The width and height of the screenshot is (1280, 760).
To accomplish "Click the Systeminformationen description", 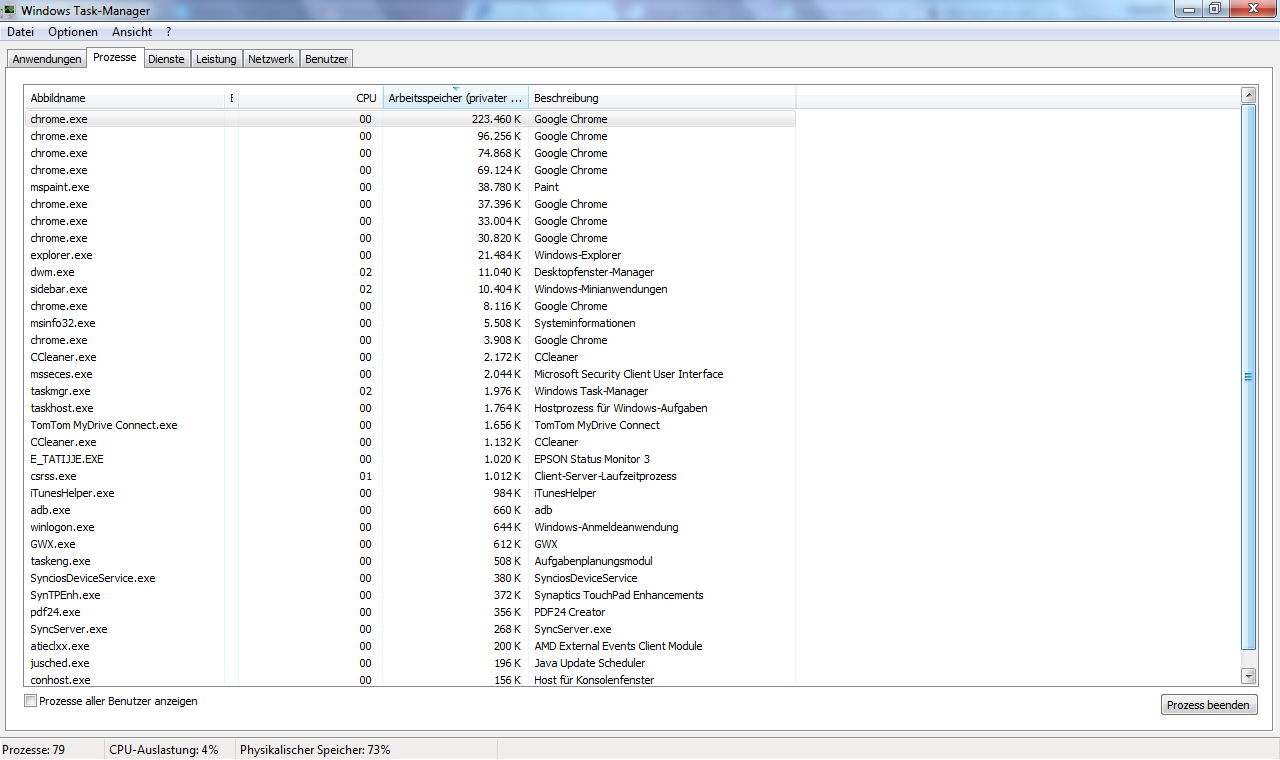I will [x=585, y=323].
